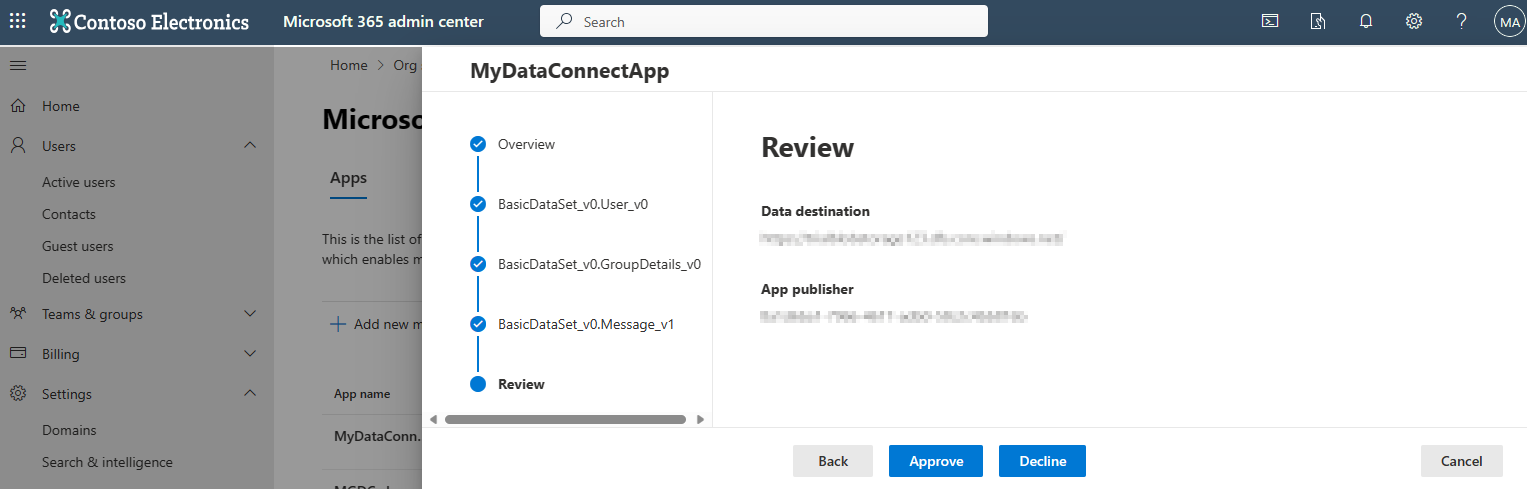1527x489 pixels.
Task: Click in the Search input field
Action: tap(764, 21)
